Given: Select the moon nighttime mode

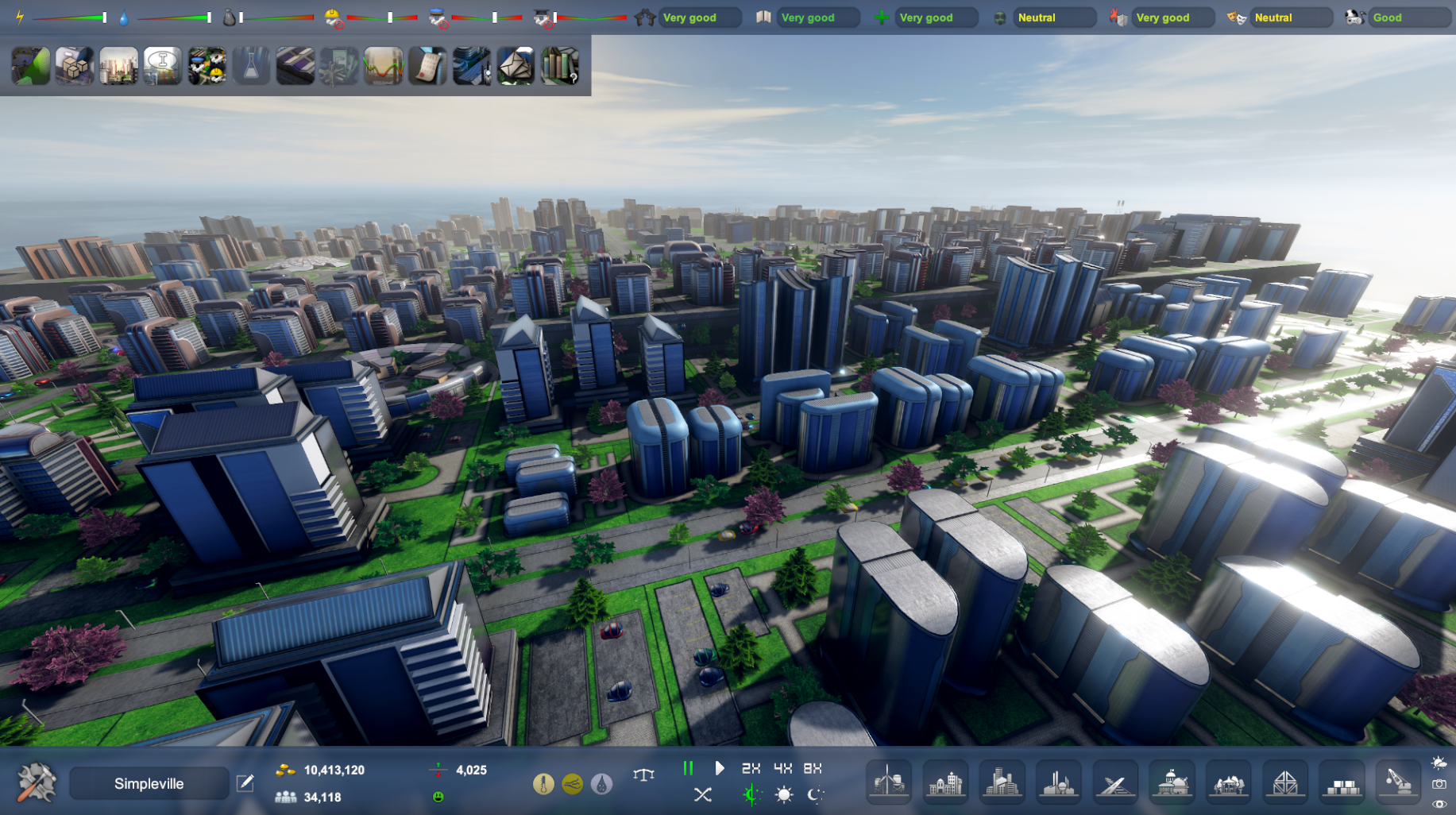Looking at the screenshot, I should tap(815, 794).
